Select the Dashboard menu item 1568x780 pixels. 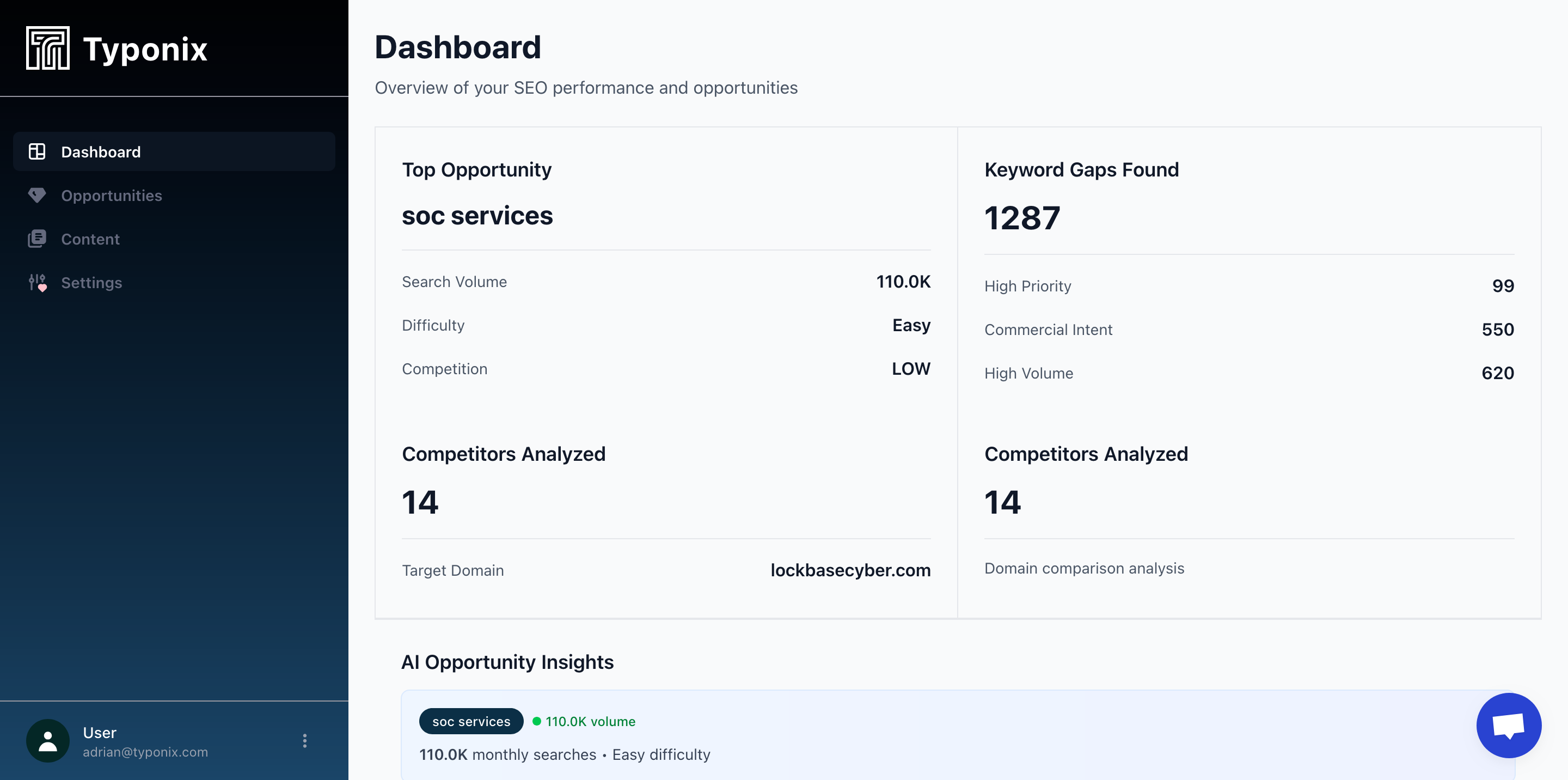[101, 151]
